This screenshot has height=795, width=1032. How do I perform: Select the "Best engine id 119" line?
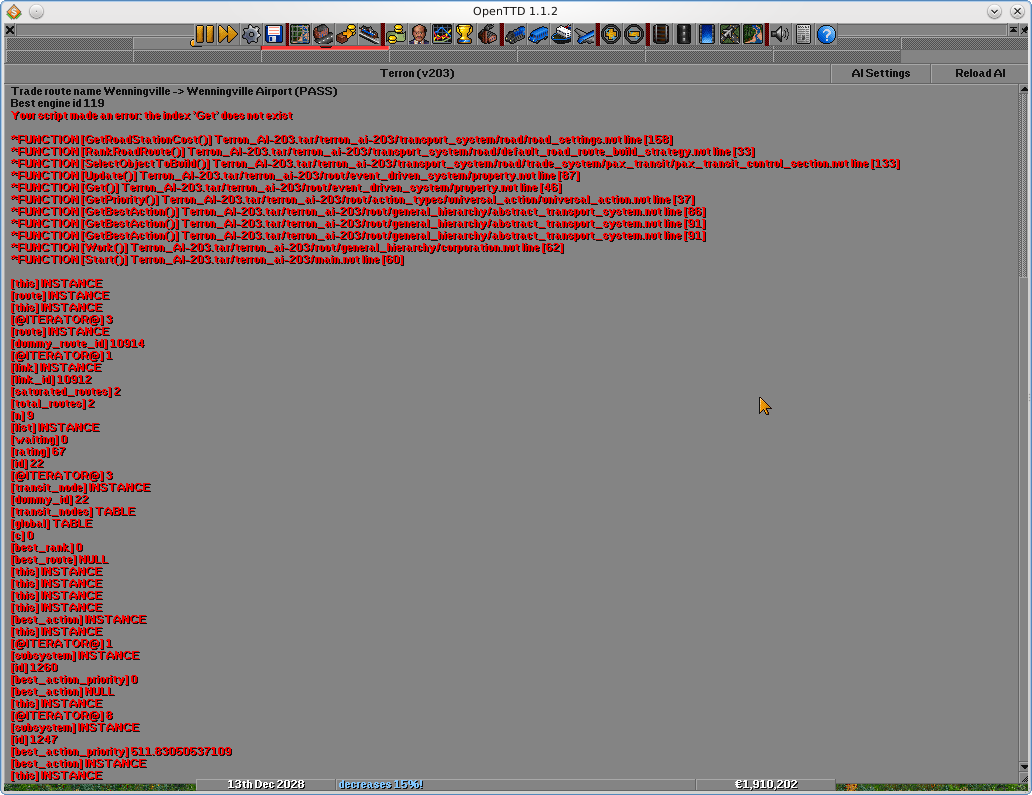[57, 103]
